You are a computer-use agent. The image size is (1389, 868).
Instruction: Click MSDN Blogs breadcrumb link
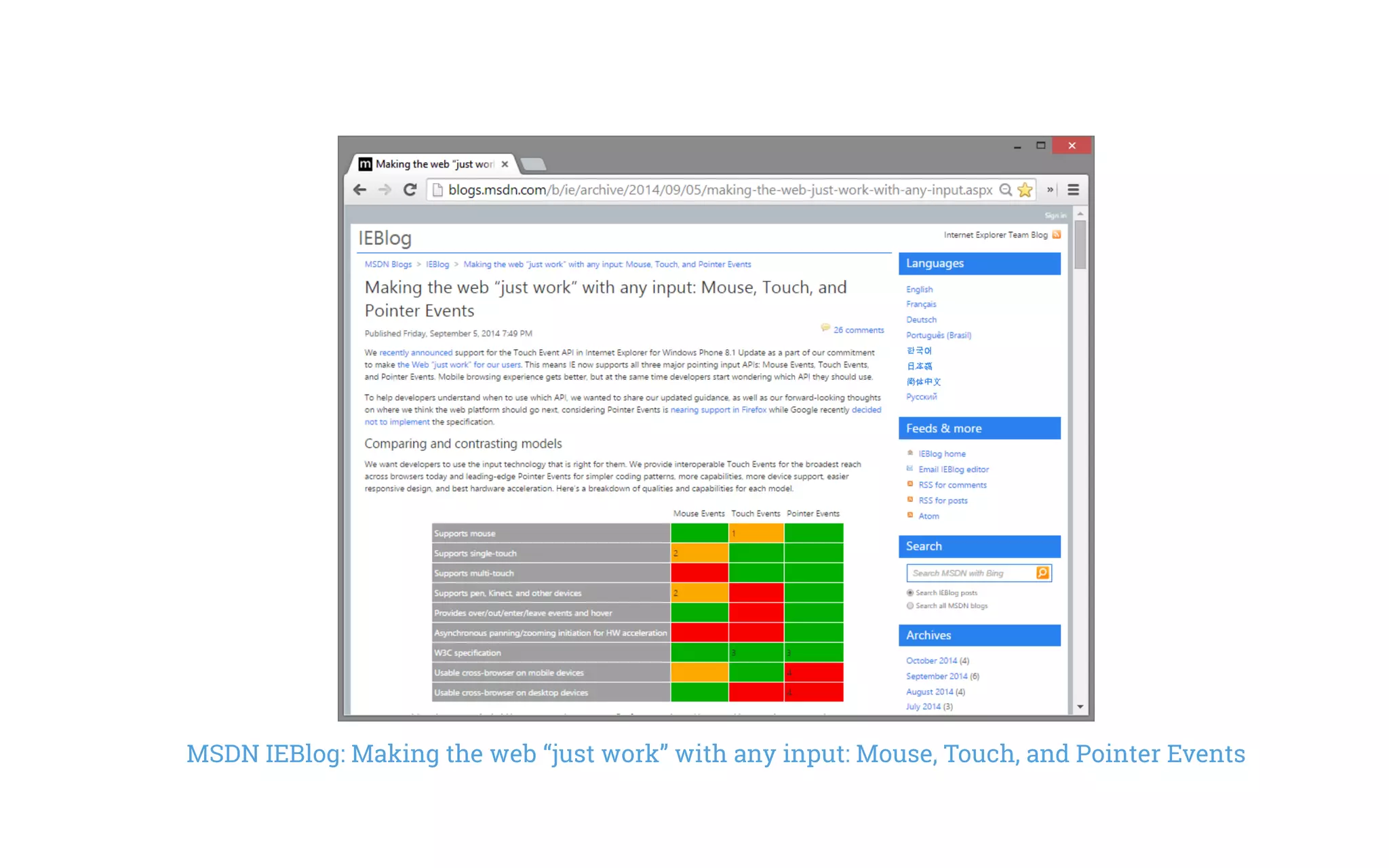tap(388, 264)
